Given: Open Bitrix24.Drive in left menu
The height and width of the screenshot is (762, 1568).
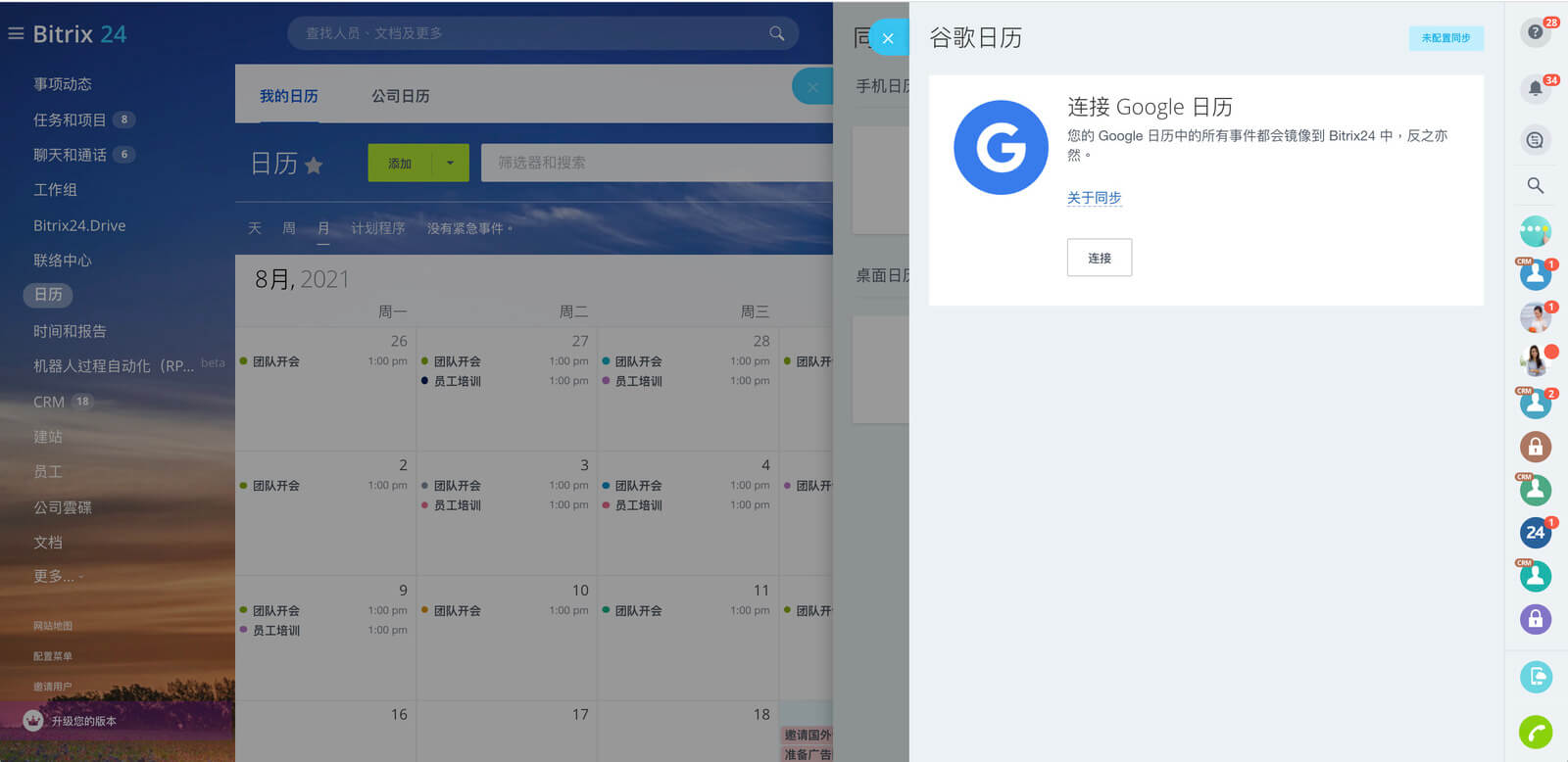Looking at the screenshot, I should point(79,225).
